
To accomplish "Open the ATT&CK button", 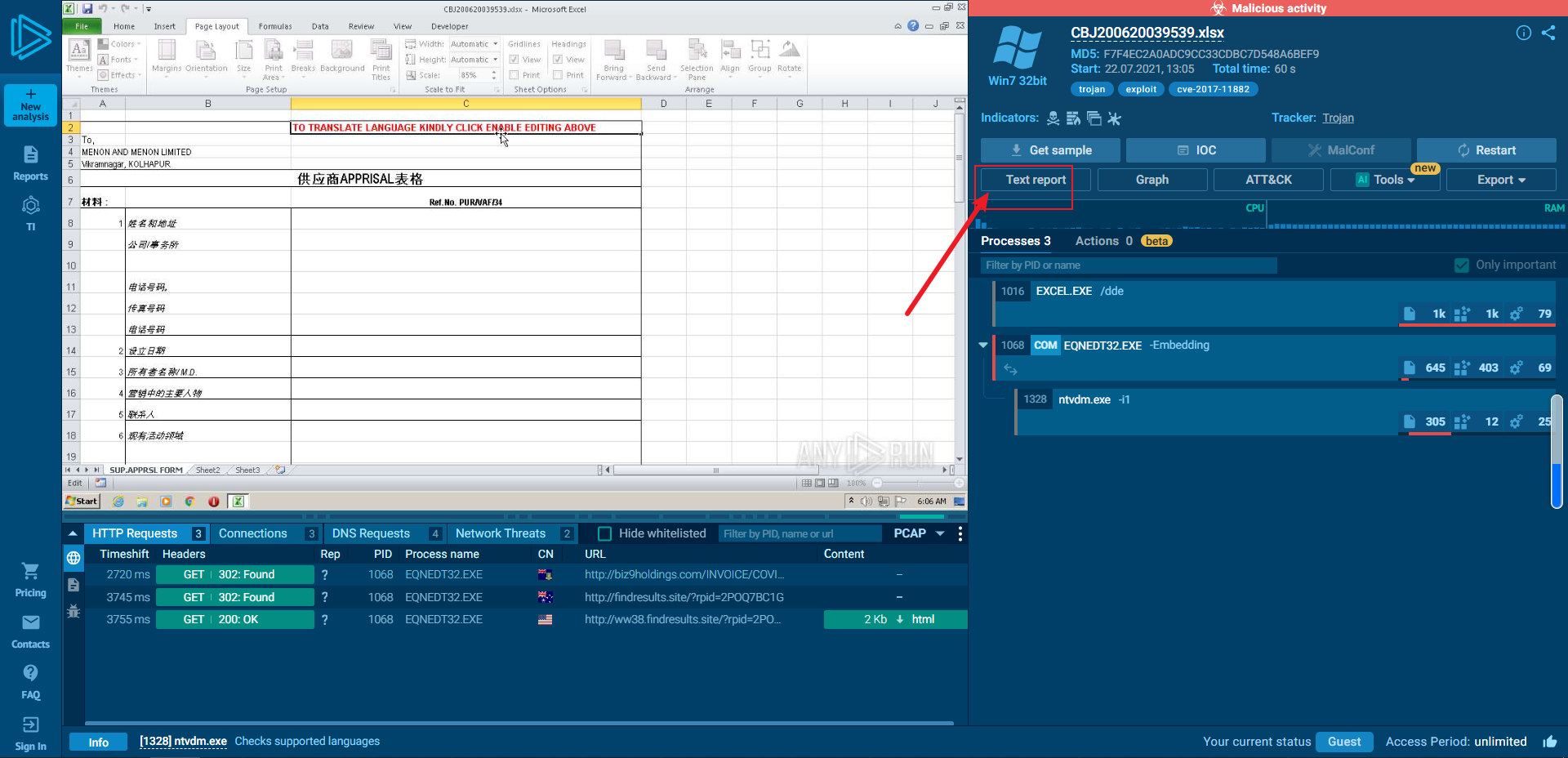I will click(1268, 180).
